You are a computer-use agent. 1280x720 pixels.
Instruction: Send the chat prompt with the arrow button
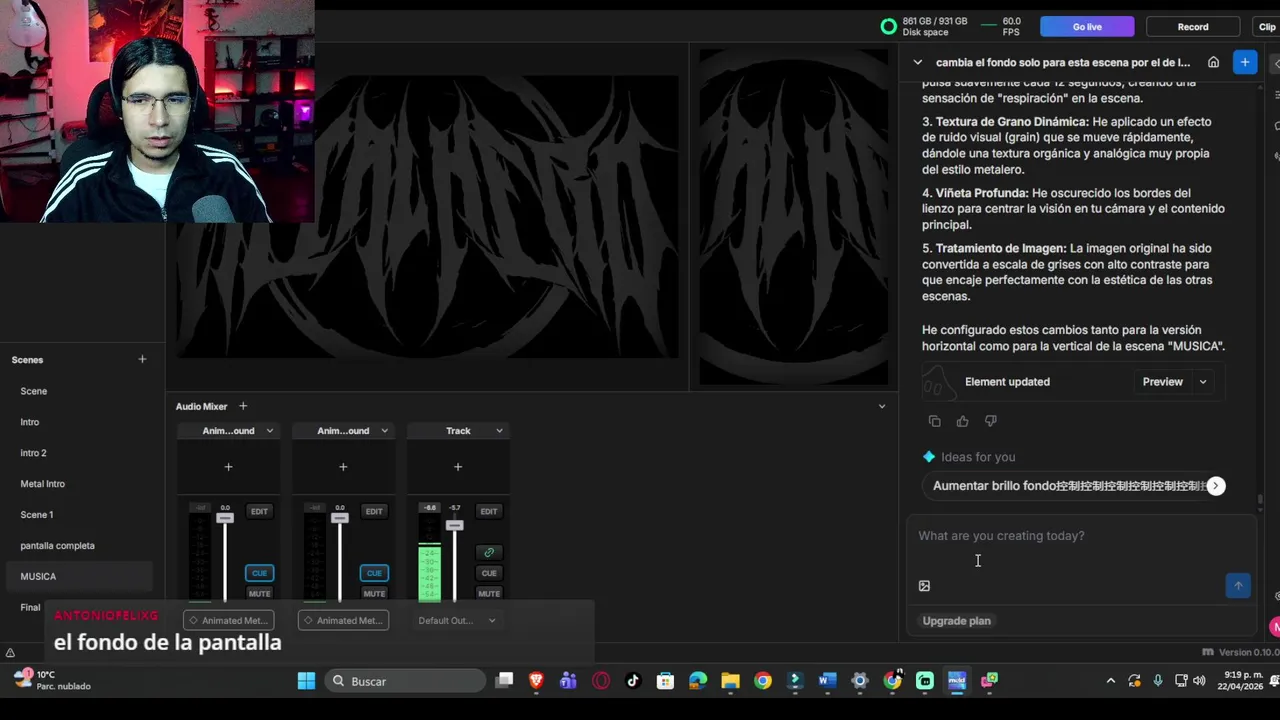(1238, 586)
